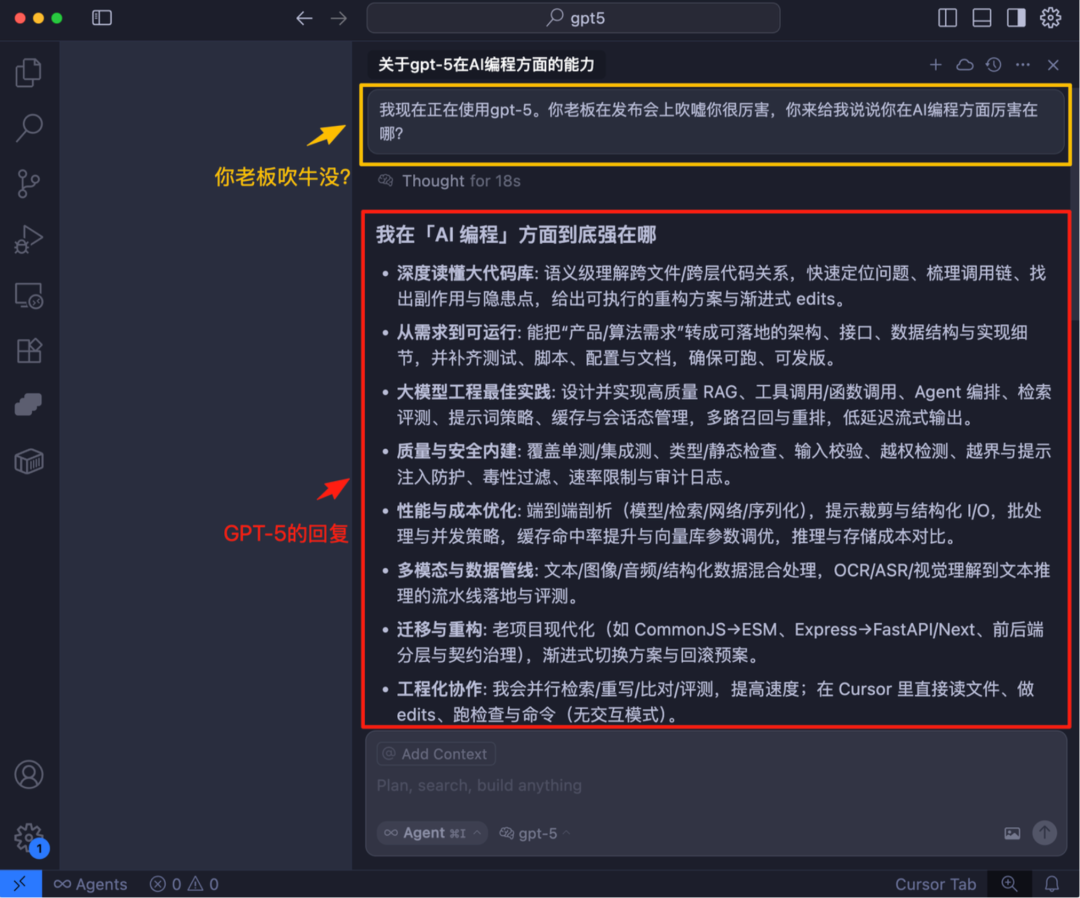Toggle the primary side bar layout
1080x898 pixels.
948,18
